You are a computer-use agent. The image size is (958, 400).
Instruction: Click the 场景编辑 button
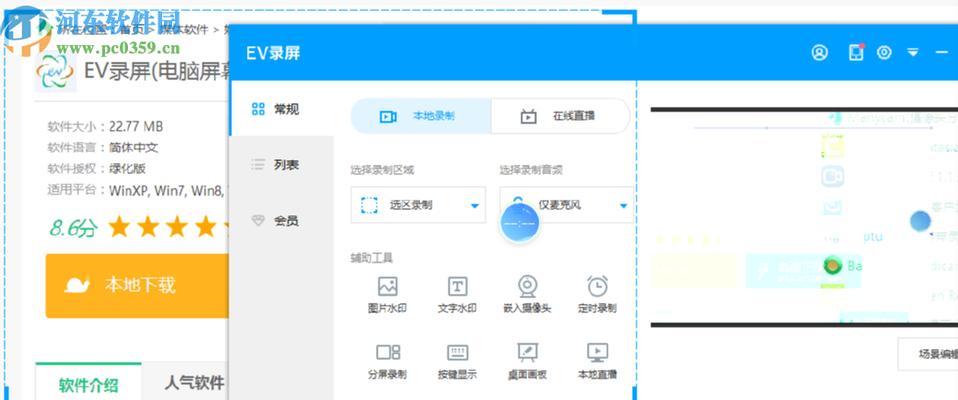pyautogui.click(x=929, y=354)
